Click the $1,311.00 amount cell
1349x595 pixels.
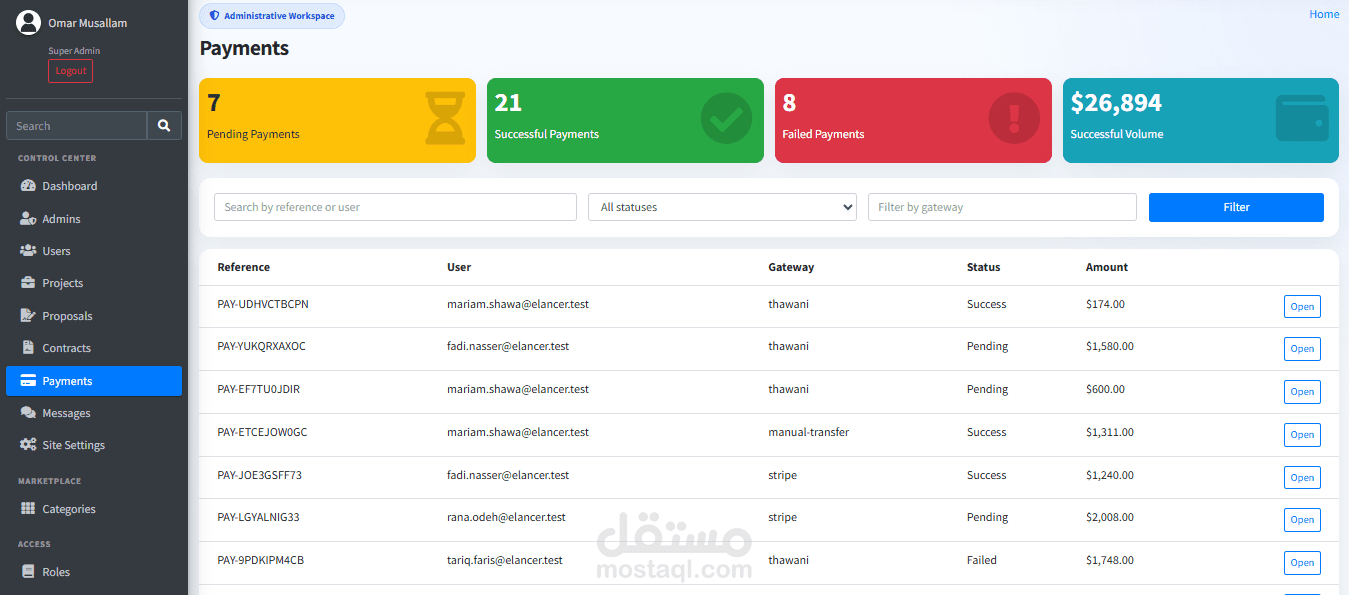1110,432
